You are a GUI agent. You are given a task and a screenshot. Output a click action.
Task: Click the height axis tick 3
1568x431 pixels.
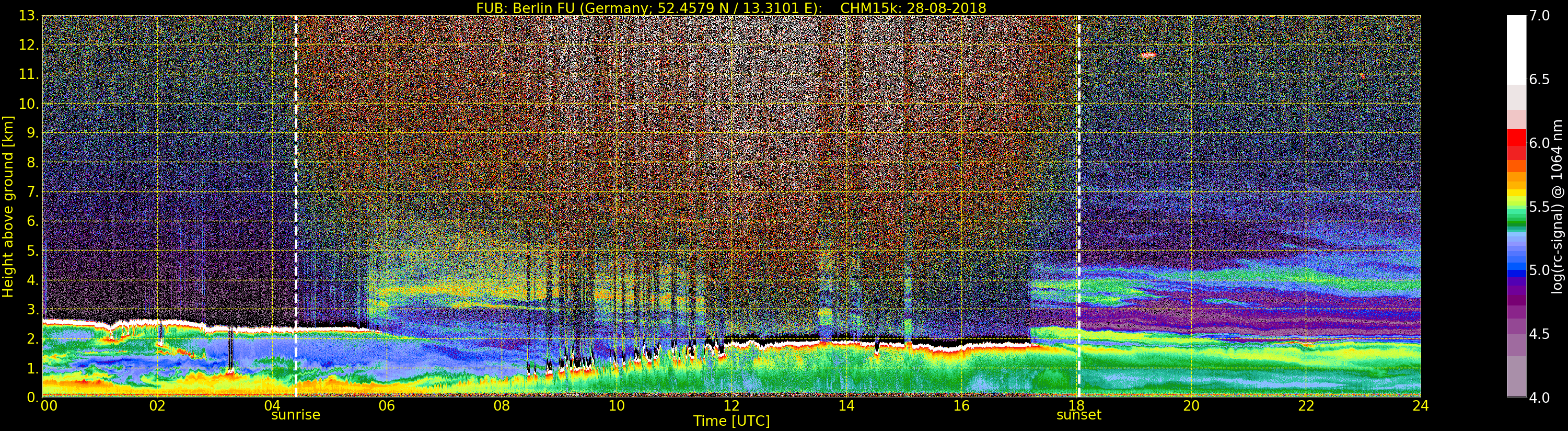[33, 309]
